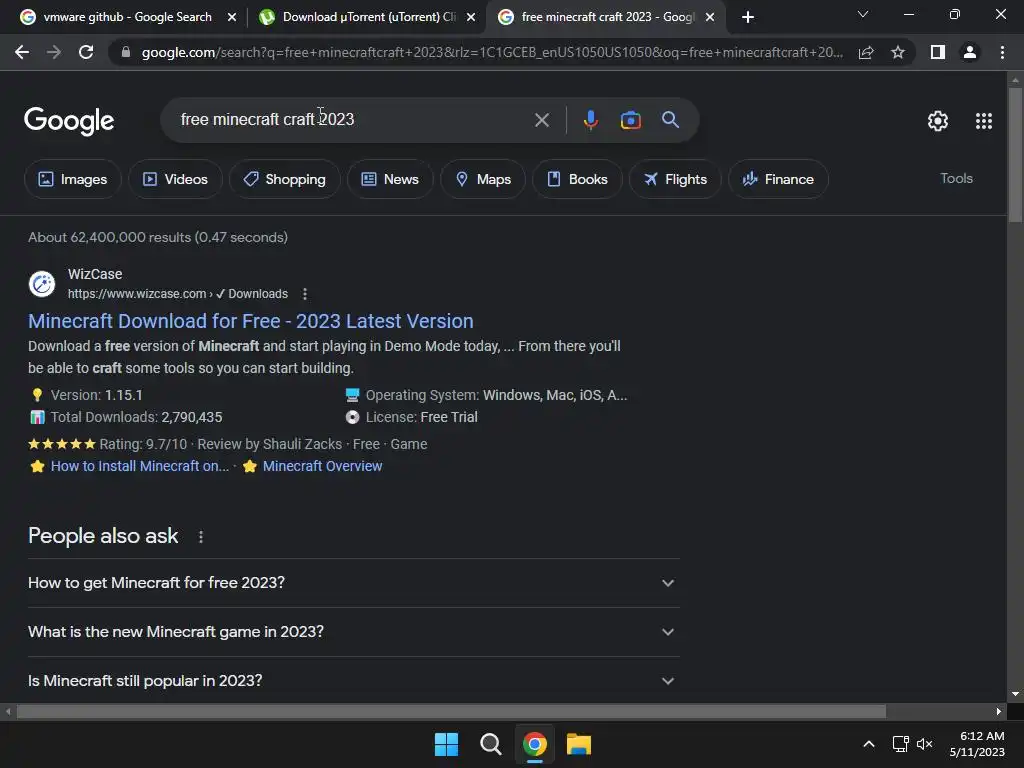Close the vmware github tab
1024x768 pixels.
click(x=232, y=17)
